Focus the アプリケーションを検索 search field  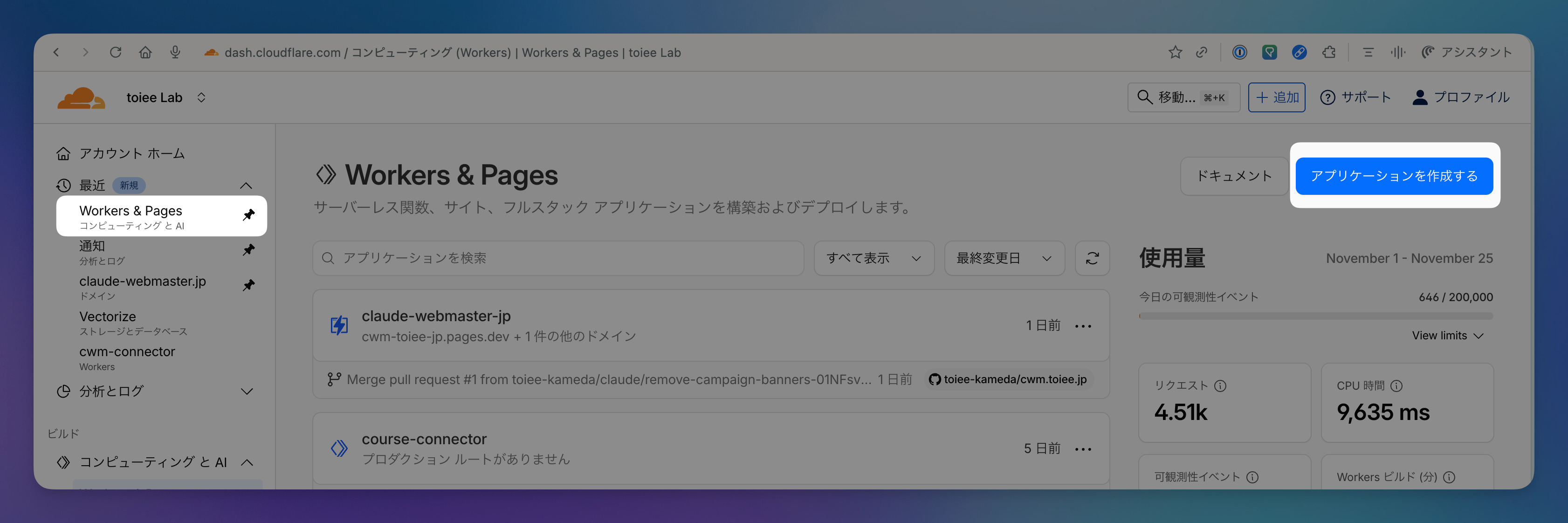558,258
